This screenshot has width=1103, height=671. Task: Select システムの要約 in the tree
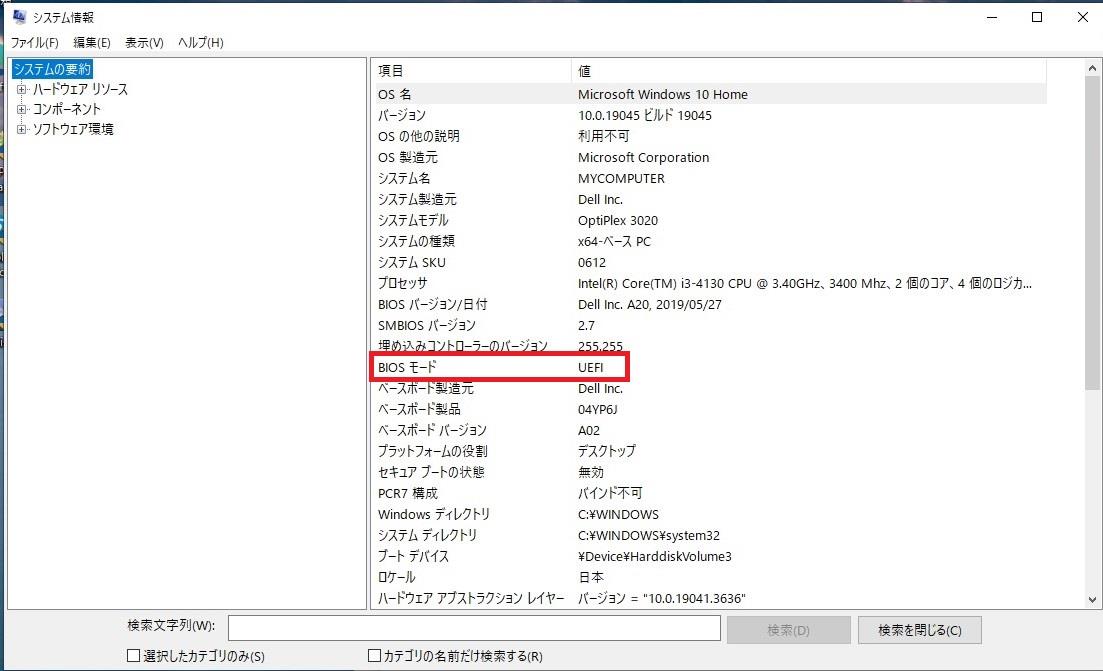[x=52, y=69]
